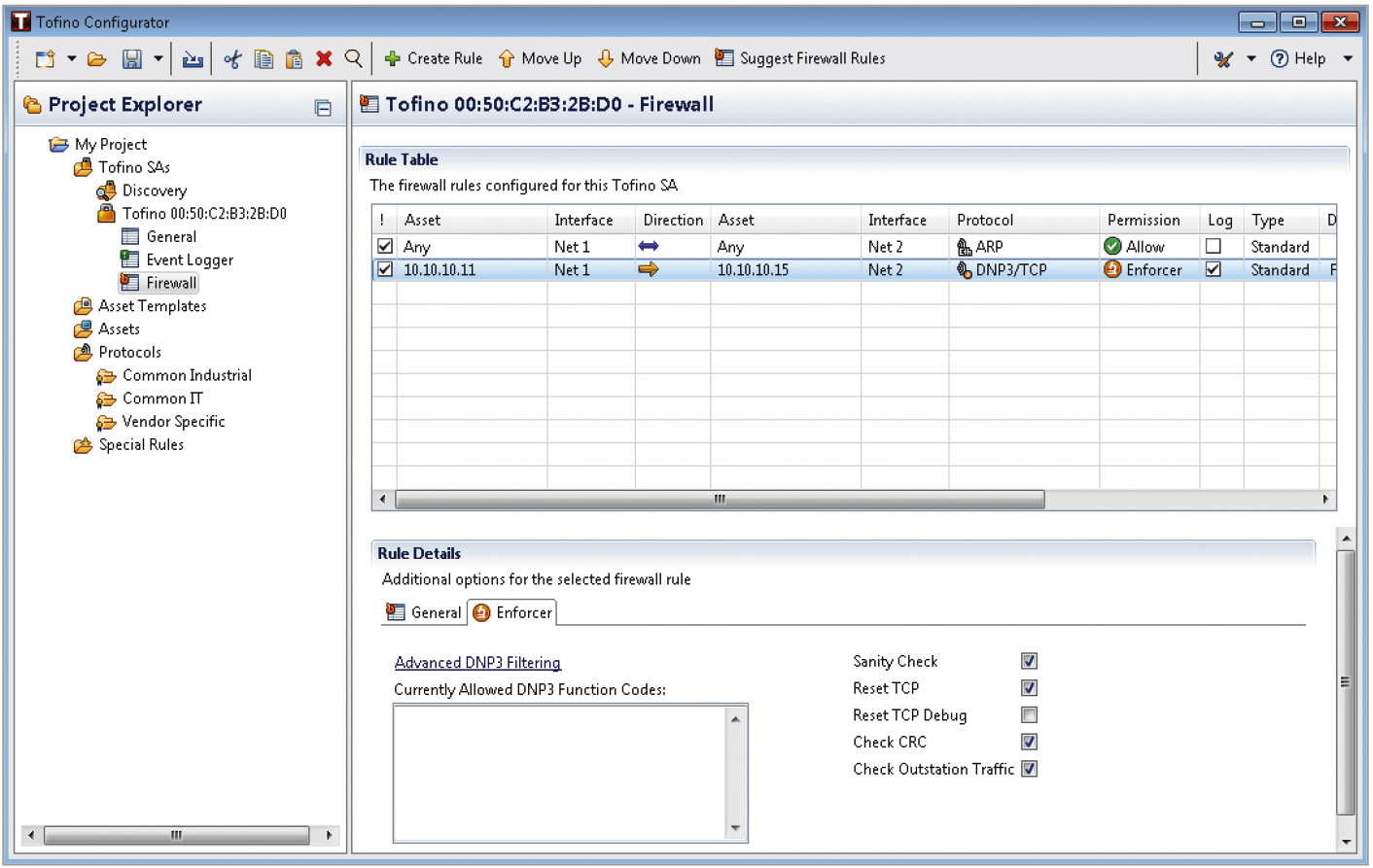Open the dropdown arrow beside Save icon
Screen dimensions: 1373x868
click(158, 59)
